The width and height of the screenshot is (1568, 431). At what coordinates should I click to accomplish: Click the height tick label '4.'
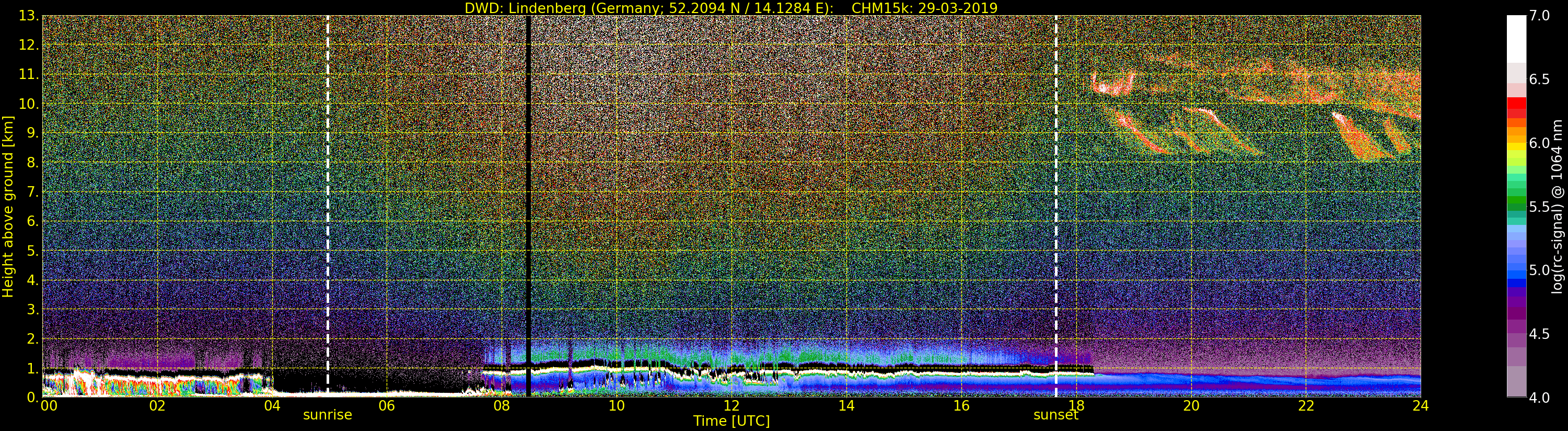click(x=33, y=280)
